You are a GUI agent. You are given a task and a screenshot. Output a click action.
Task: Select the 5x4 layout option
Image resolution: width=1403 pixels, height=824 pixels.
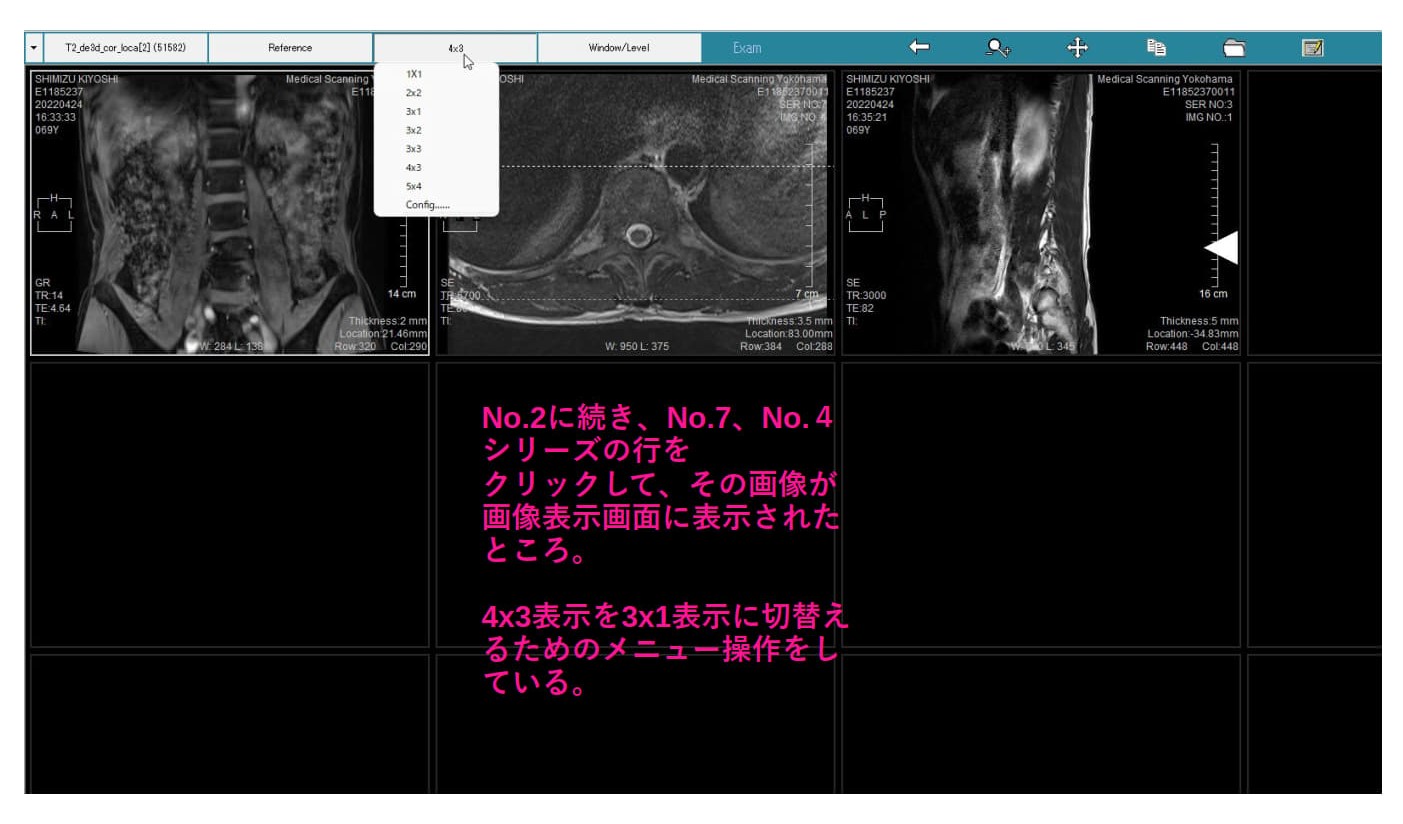412,184
